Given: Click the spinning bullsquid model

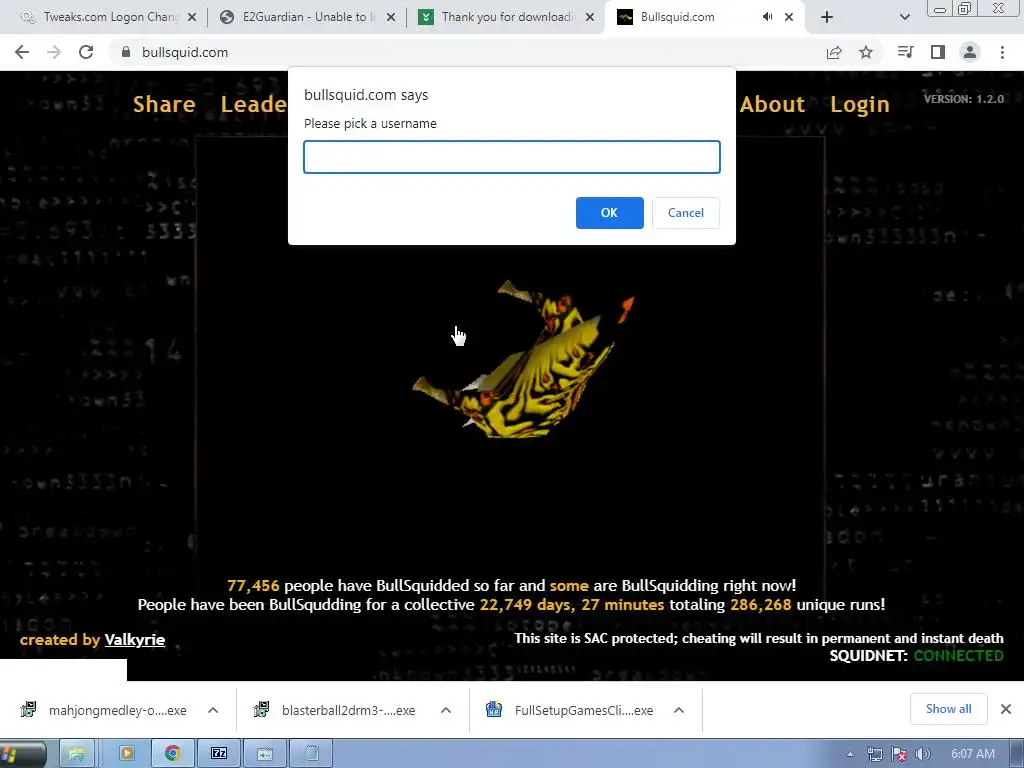Looking at the screenshot, I should coord(522,359).
